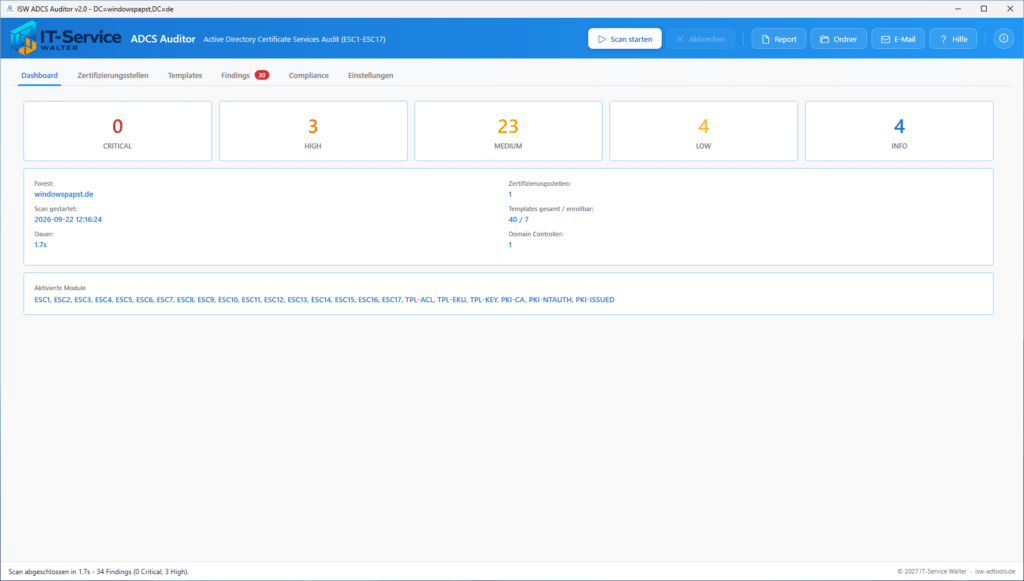Image resolution: width=1024 pixels, height=581 pixels.
Task: Click the play icon on Scan starten
Action: tap(601, 39)
